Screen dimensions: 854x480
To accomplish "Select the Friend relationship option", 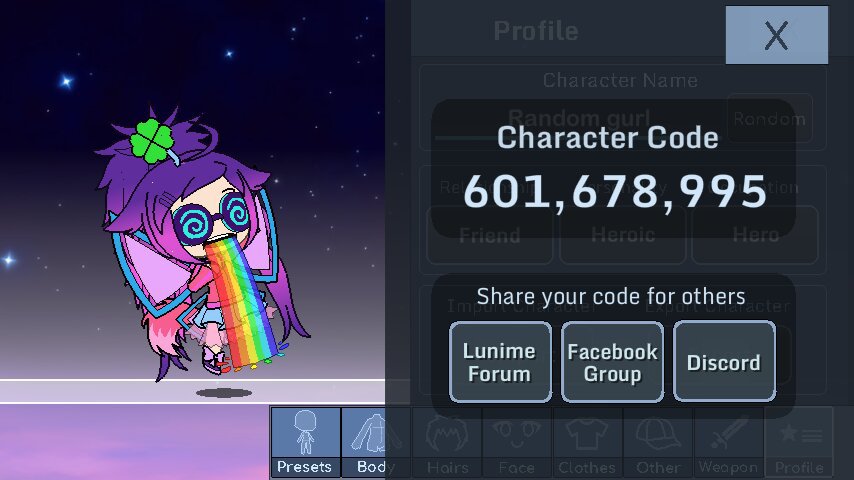I will click(x=490, y=235).
